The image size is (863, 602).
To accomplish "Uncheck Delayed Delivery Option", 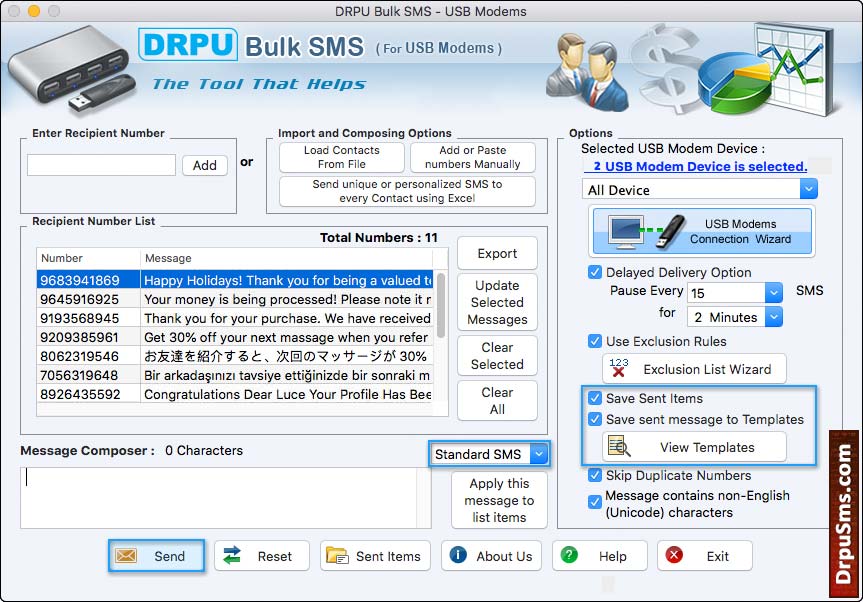I will click(x=594, y=272).
